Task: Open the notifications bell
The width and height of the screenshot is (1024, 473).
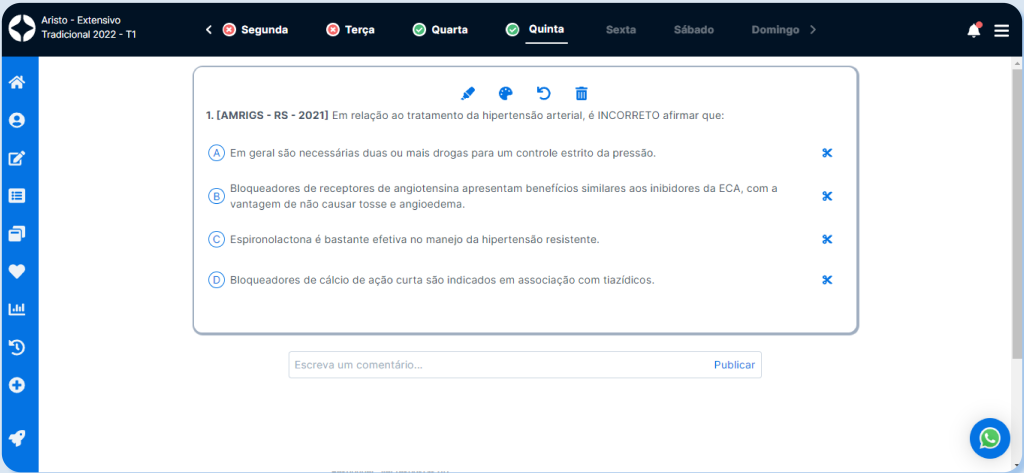Action: point(973,30)
